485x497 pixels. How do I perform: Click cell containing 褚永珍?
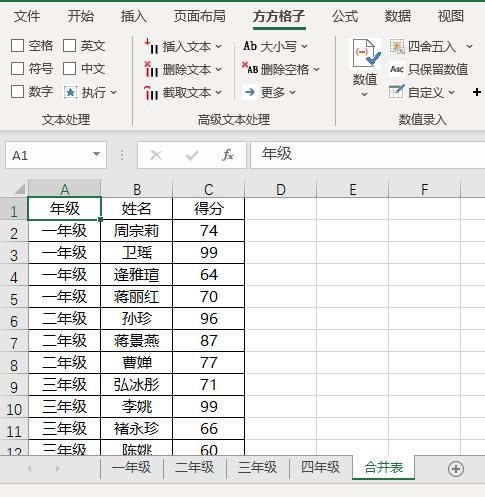click(x=137, y=429)
